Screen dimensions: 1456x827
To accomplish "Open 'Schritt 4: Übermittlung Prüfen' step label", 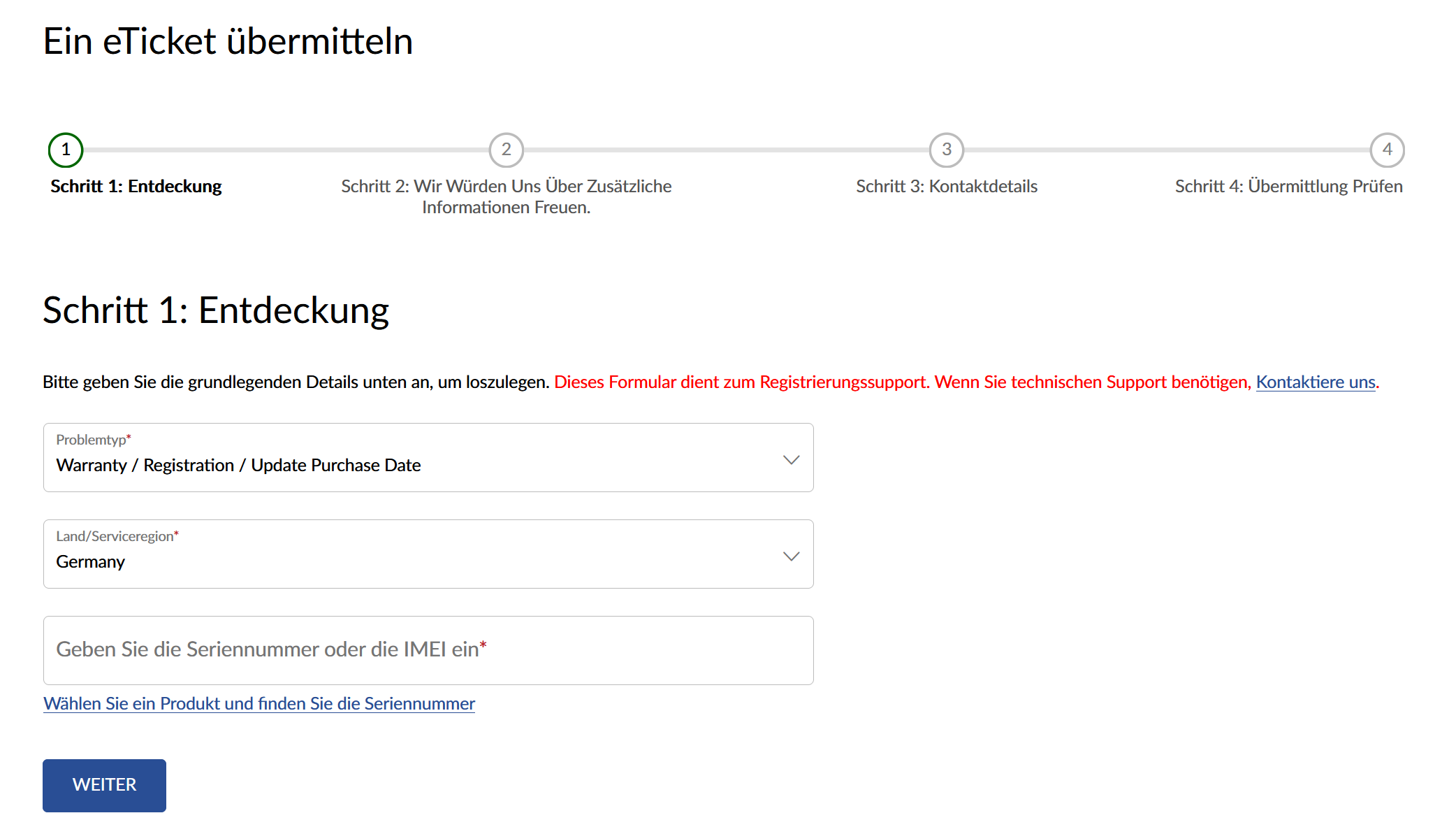I will [x=1288, y=187].
